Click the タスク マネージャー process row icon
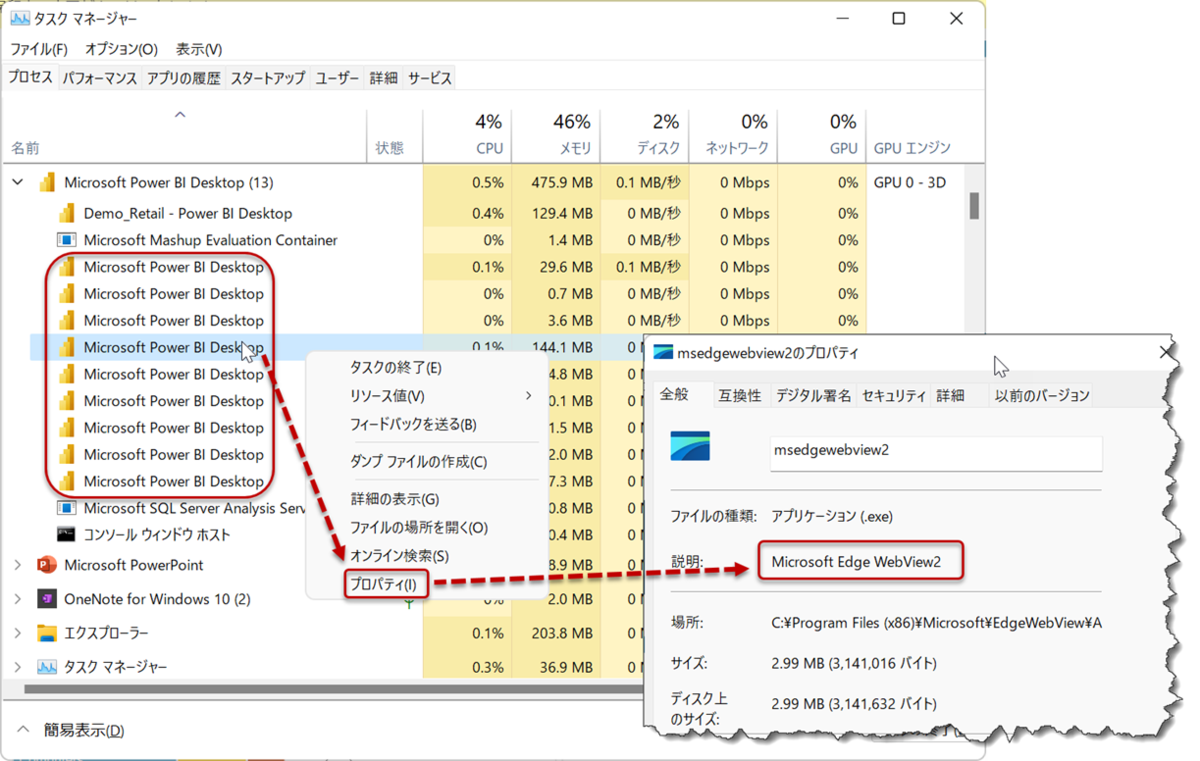 pos(46,667)
